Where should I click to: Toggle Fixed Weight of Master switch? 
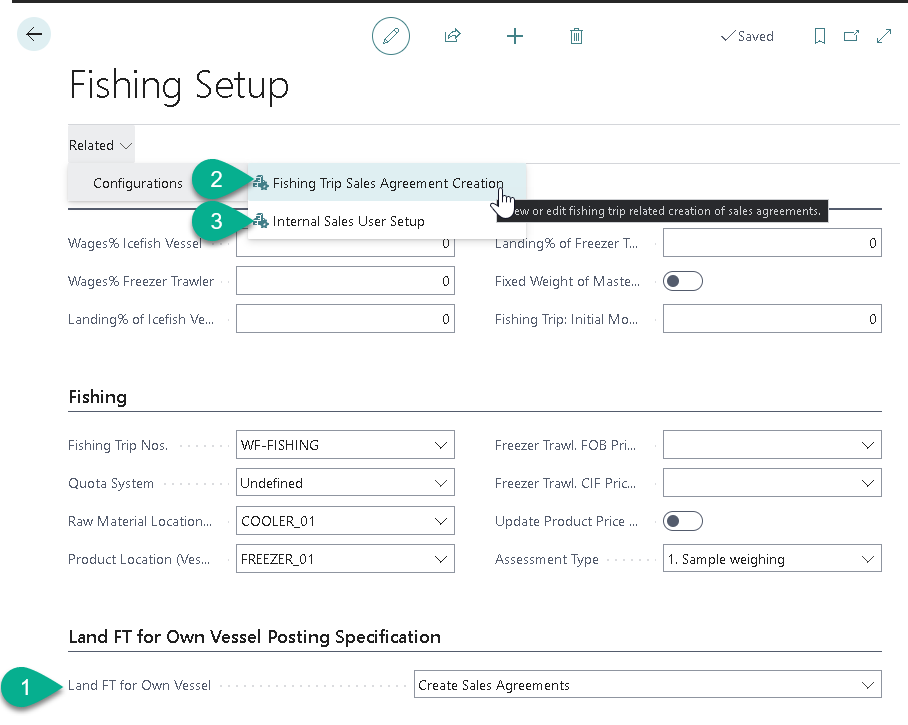[684, 282]
